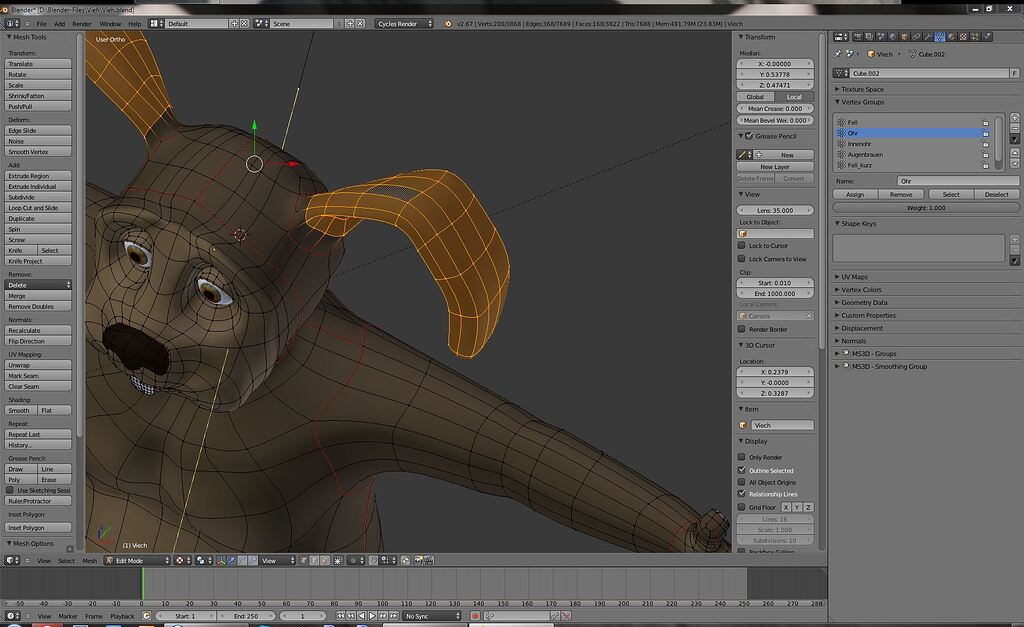Open the Scene properties tab icon
1024x627 pixels.
tap(882, 37)
